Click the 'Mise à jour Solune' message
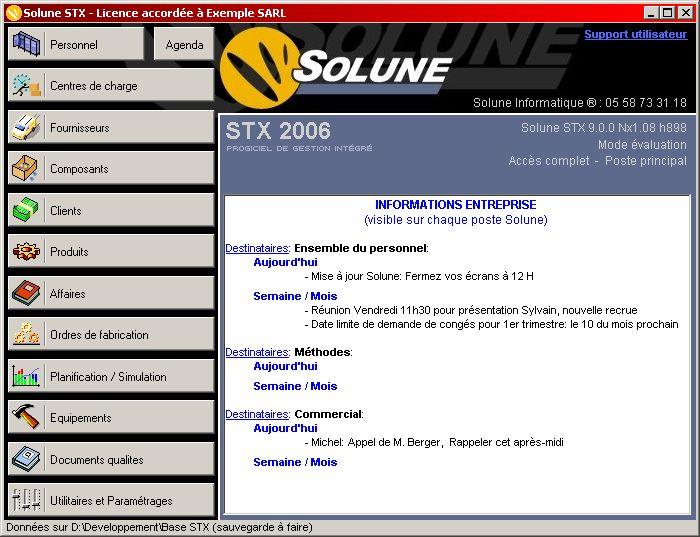This screenshot has width=700, height=537. 419,276
